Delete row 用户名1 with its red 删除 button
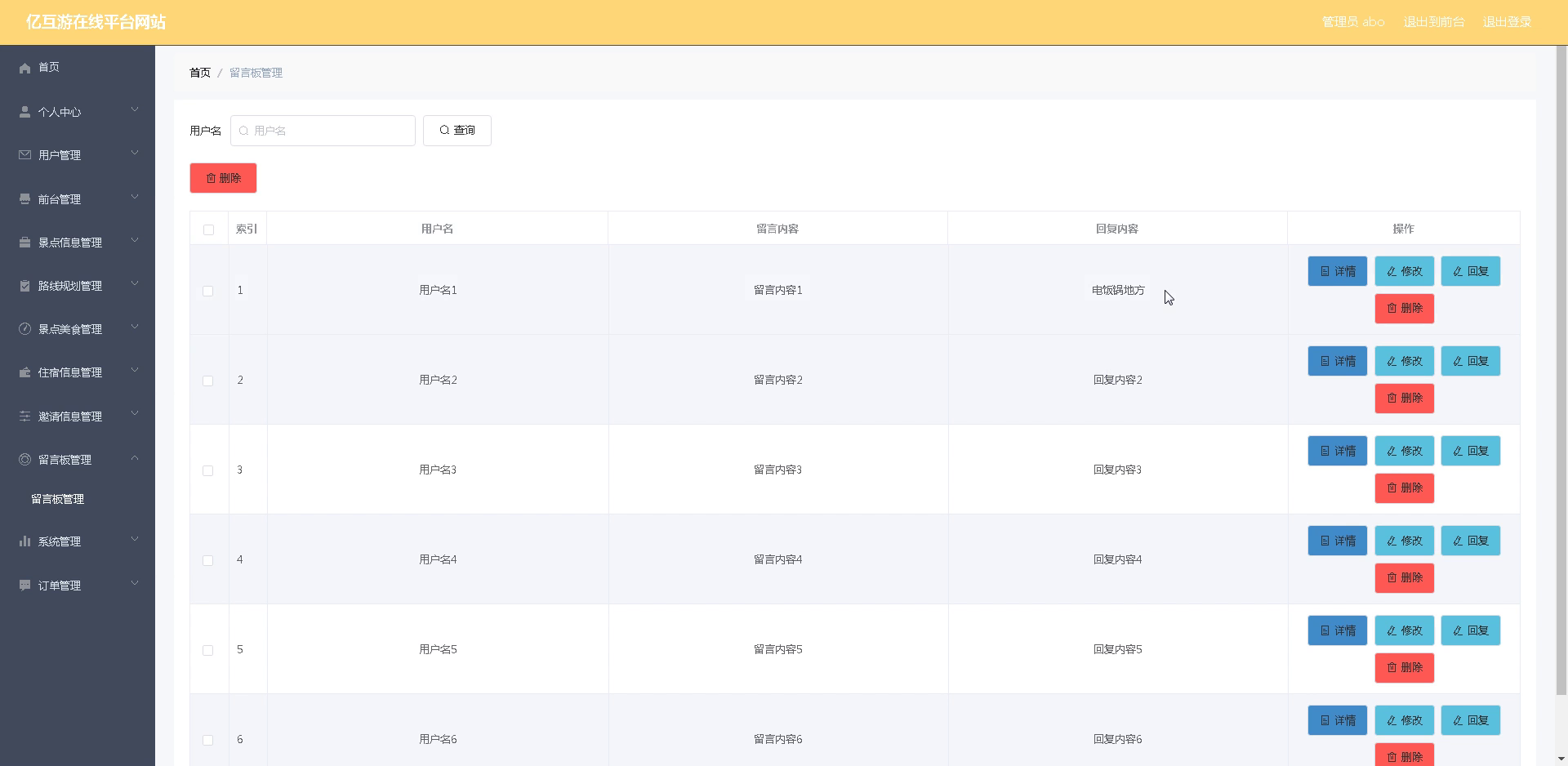 (1404, 309)
